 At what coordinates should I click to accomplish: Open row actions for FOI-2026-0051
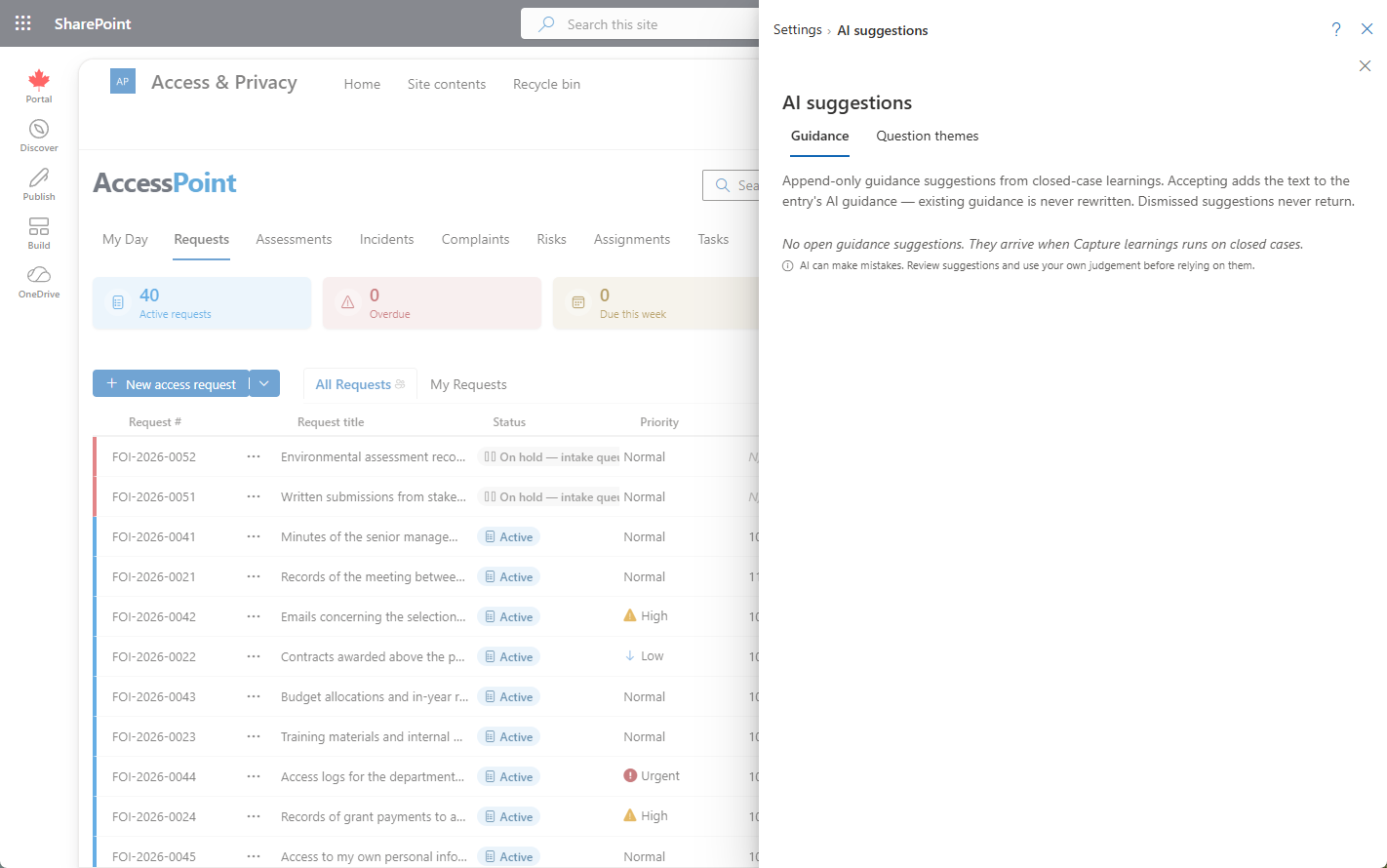(254, 496)
